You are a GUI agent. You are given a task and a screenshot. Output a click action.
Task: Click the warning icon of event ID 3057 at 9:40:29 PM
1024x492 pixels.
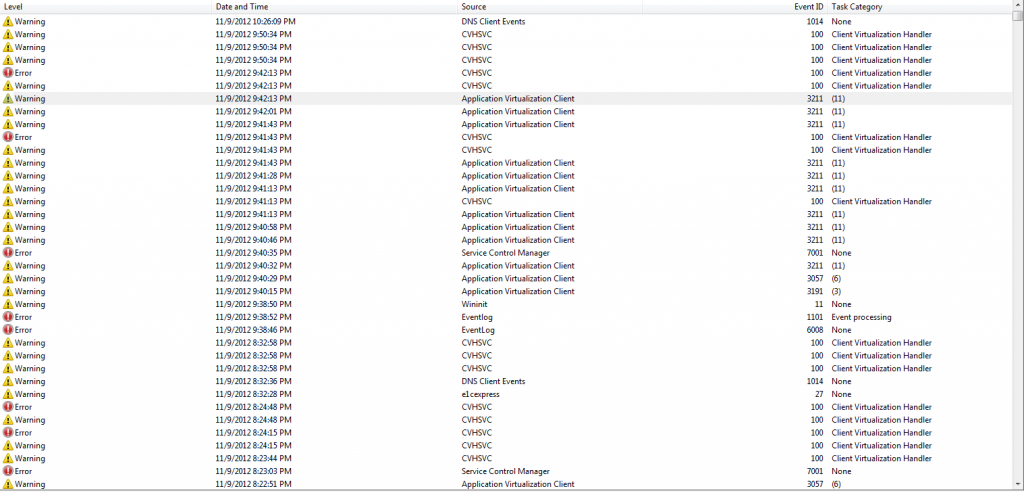pyautogui.click(x=8, y=278)
